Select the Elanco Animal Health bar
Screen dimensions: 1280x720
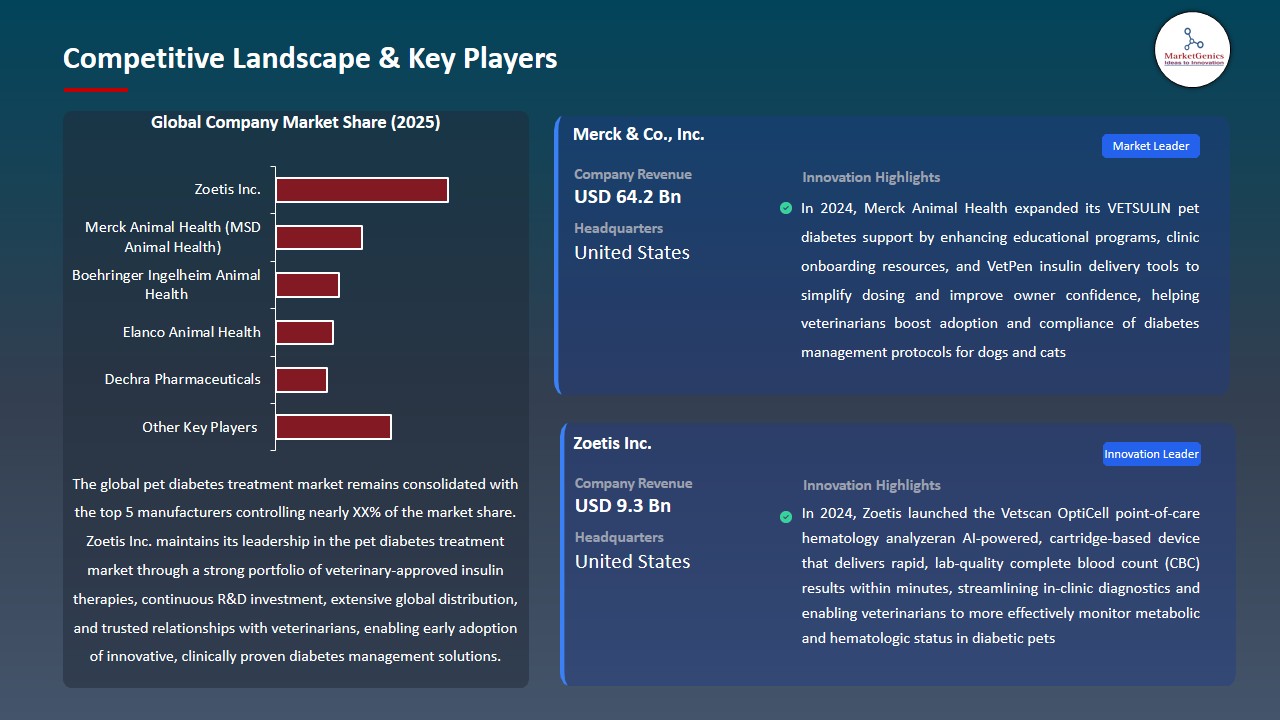click(x=305, y=332)
